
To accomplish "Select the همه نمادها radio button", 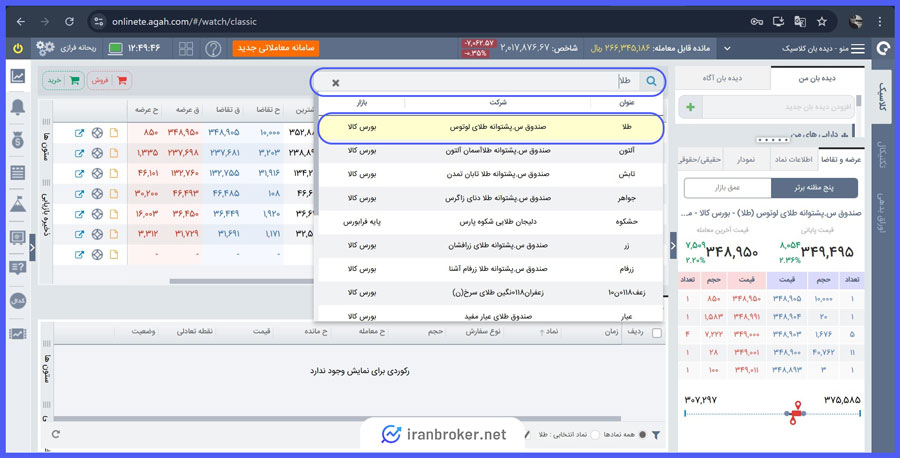I will pyautogui.click(x=642, y=435).
